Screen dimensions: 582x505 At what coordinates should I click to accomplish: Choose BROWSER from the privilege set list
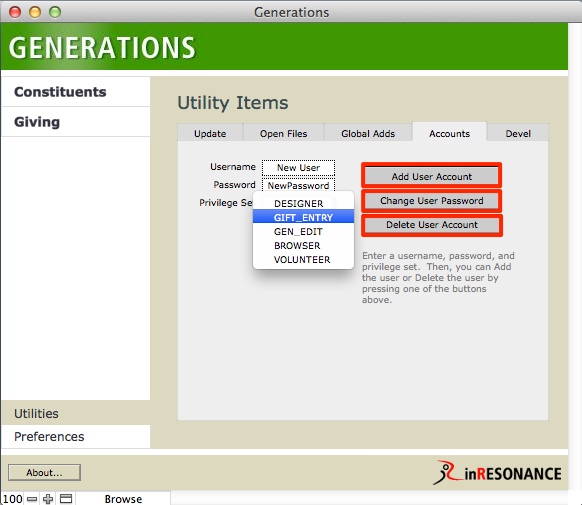pos(303,245)
